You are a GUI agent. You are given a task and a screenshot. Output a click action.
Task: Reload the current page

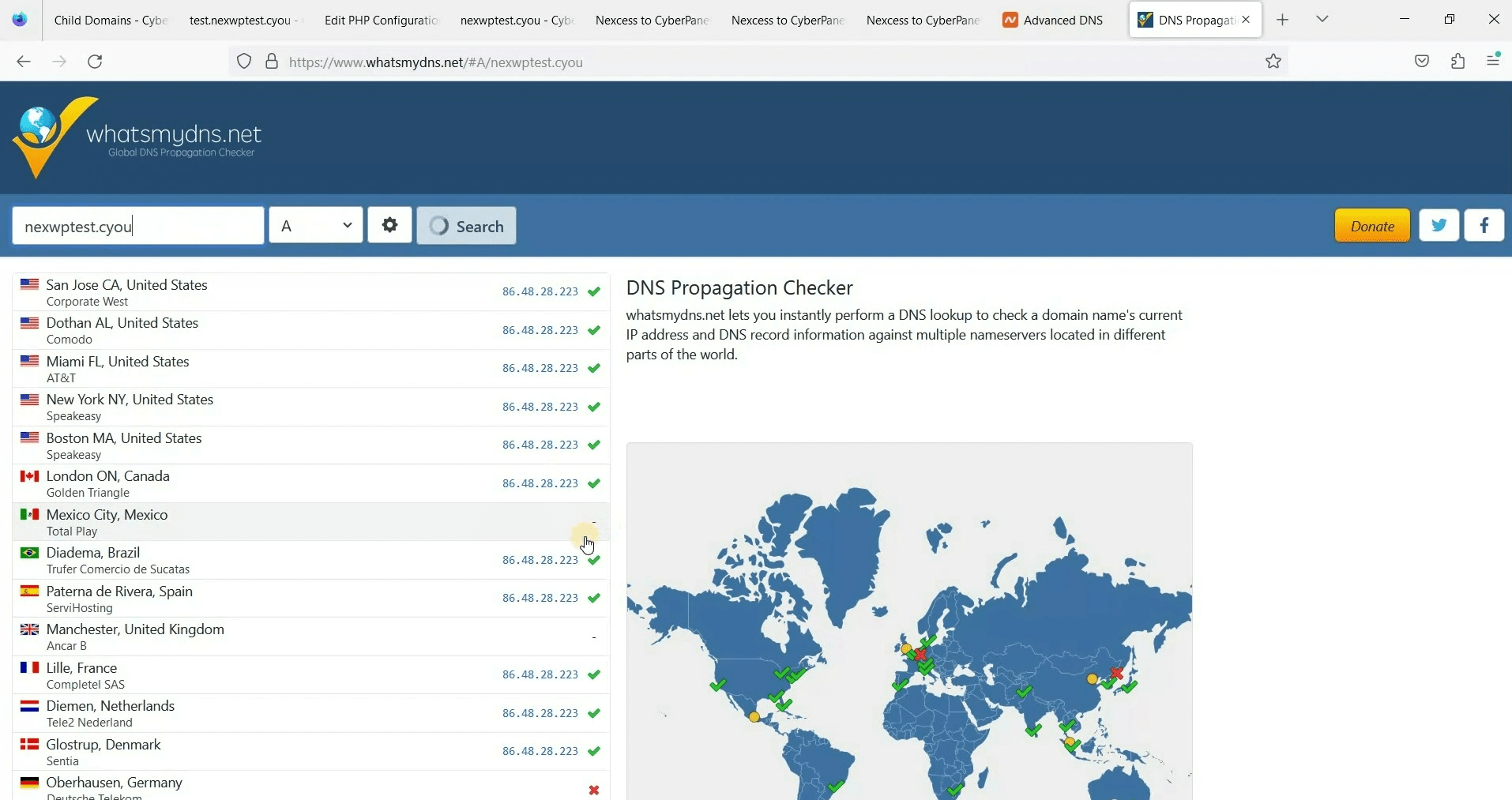(x=95, y=62)
